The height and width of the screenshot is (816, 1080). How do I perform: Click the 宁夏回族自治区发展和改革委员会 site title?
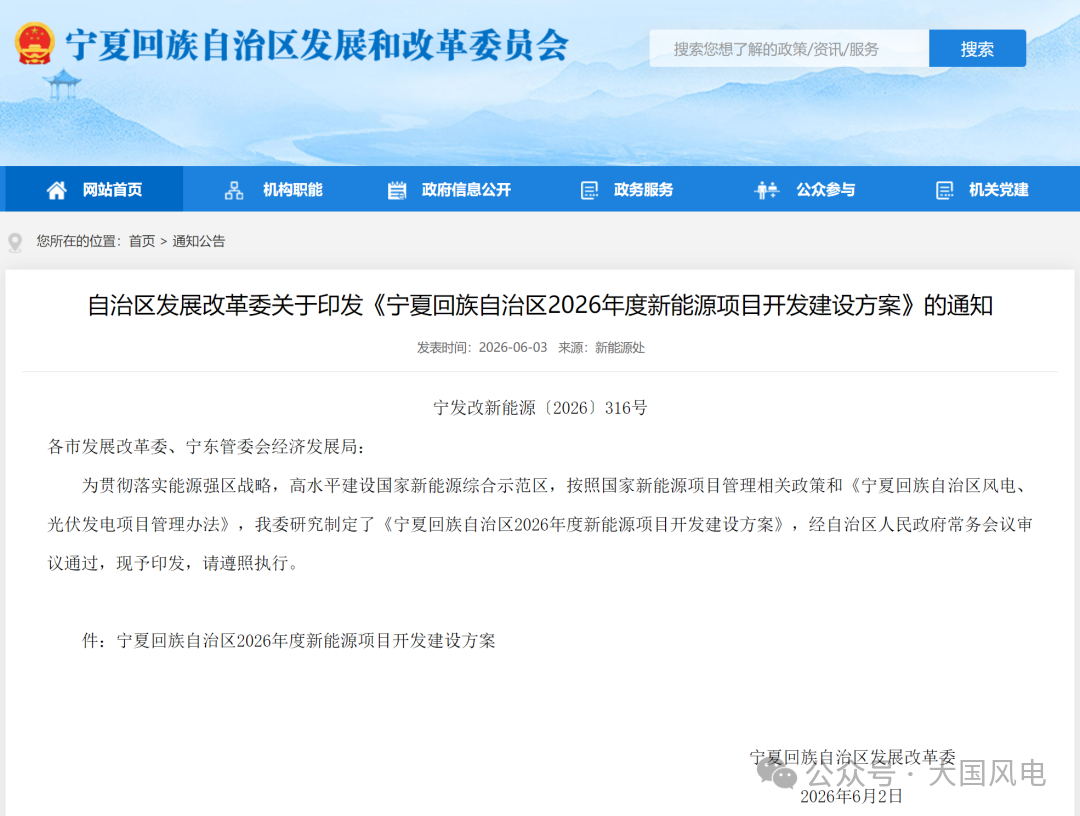[x=318, y=45]
